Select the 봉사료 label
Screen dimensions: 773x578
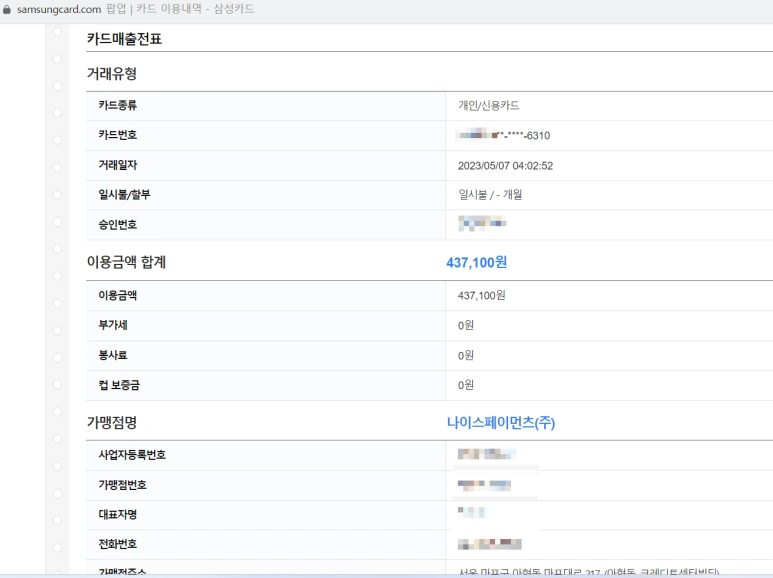coord(113,355)
